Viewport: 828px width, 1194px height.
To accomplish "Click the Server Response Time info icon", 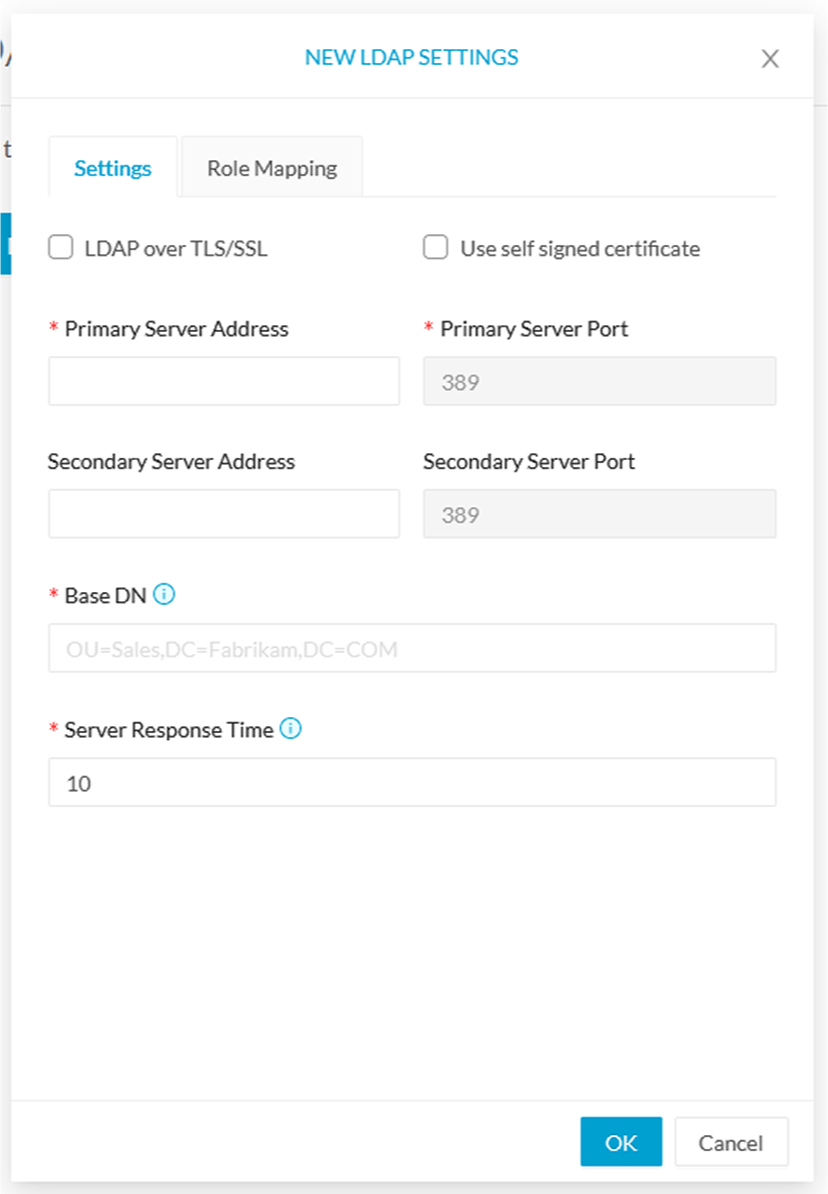I will (290, 729).
